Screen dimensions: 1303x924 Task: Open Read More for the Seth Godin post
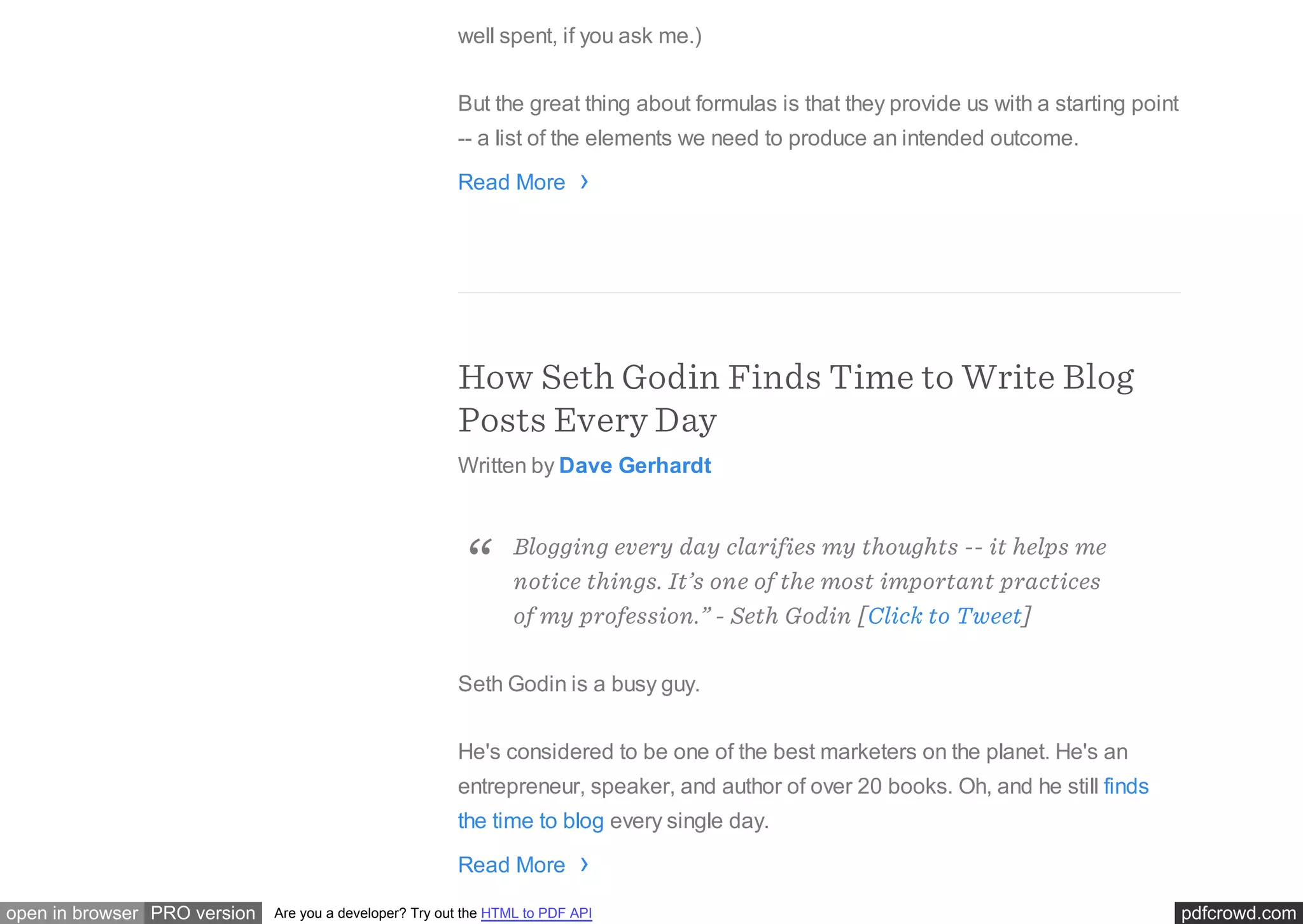[512, 865]
